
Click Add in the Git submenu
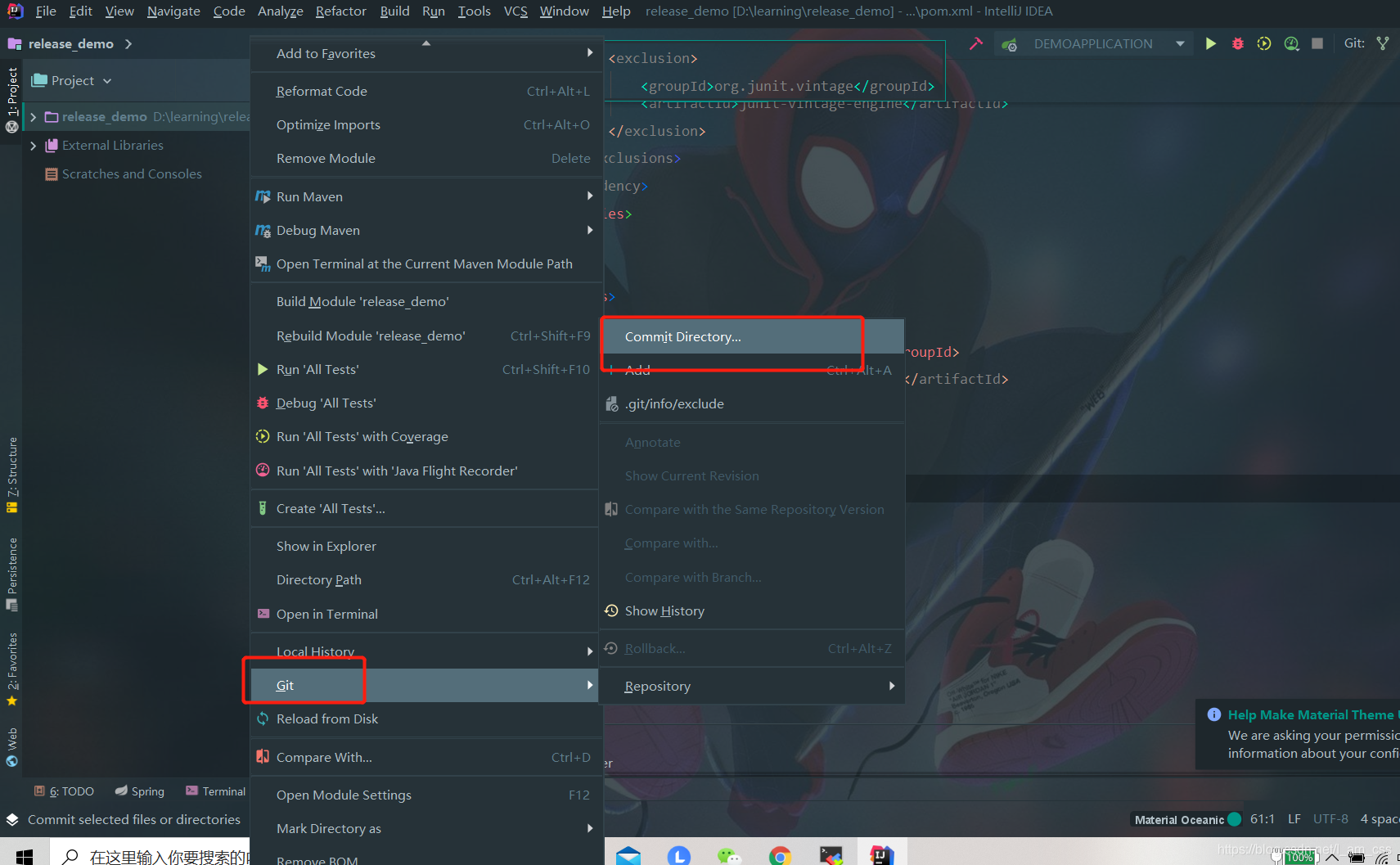[x=753, y=371]
